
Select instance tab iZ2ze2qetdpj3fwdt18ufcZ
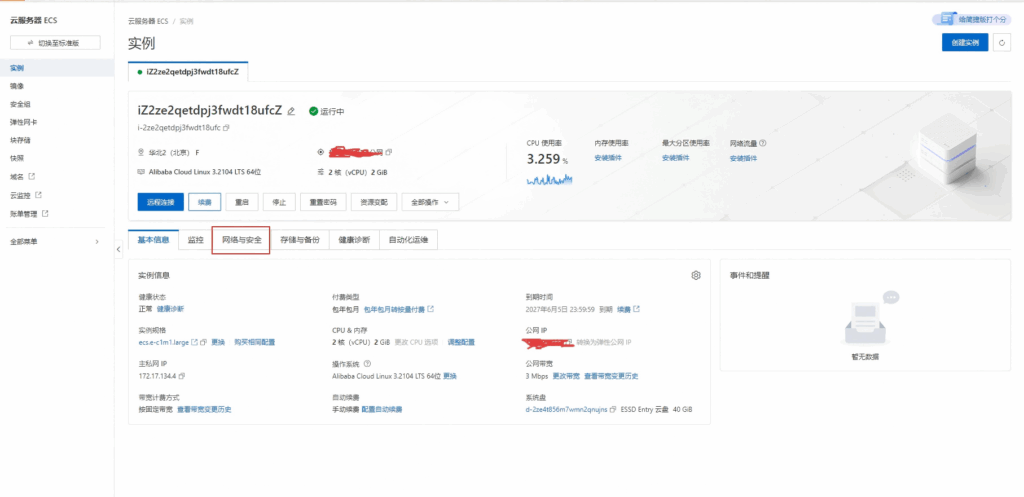(189, 72)
